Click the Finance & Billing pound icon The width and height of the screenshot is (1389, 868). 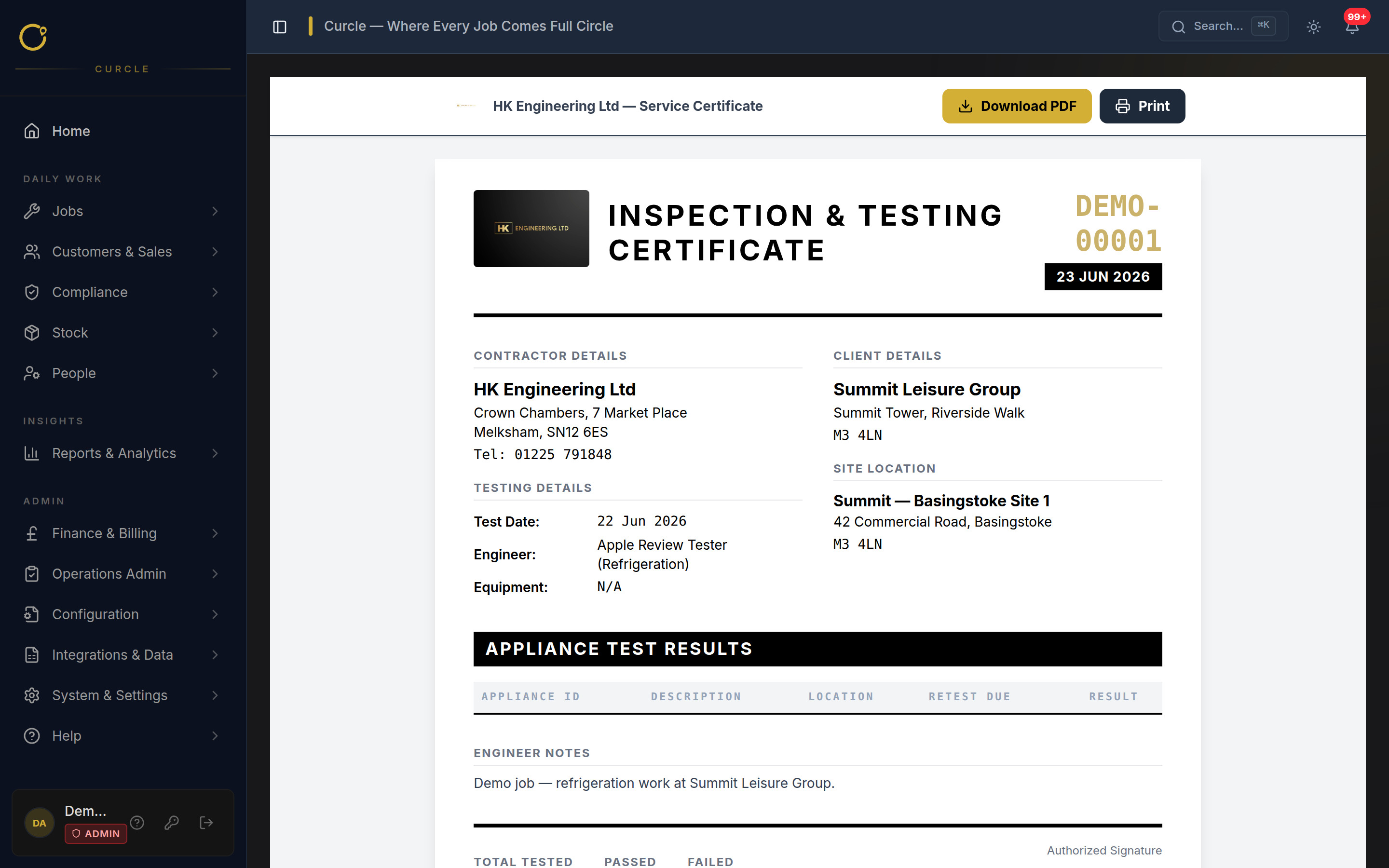(x=31, y=533)
